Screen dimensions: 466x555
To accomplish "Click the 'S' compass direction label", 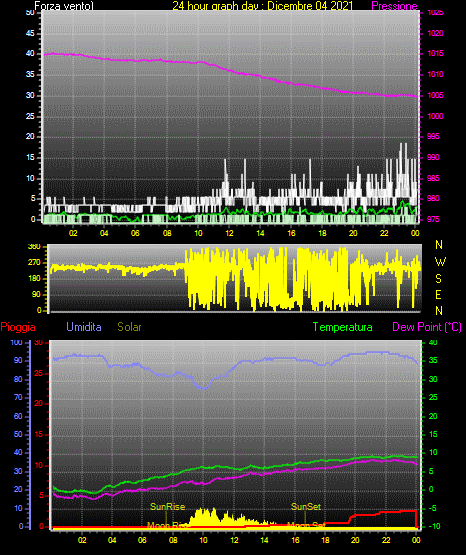I will [438, 279].
